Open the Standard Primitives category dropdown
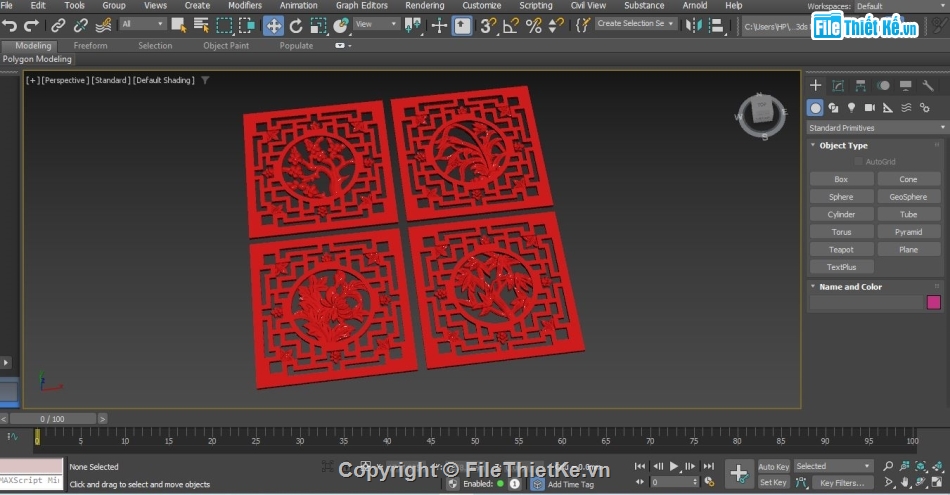Viewport: 950px width, 495px height. coord(876,128)
